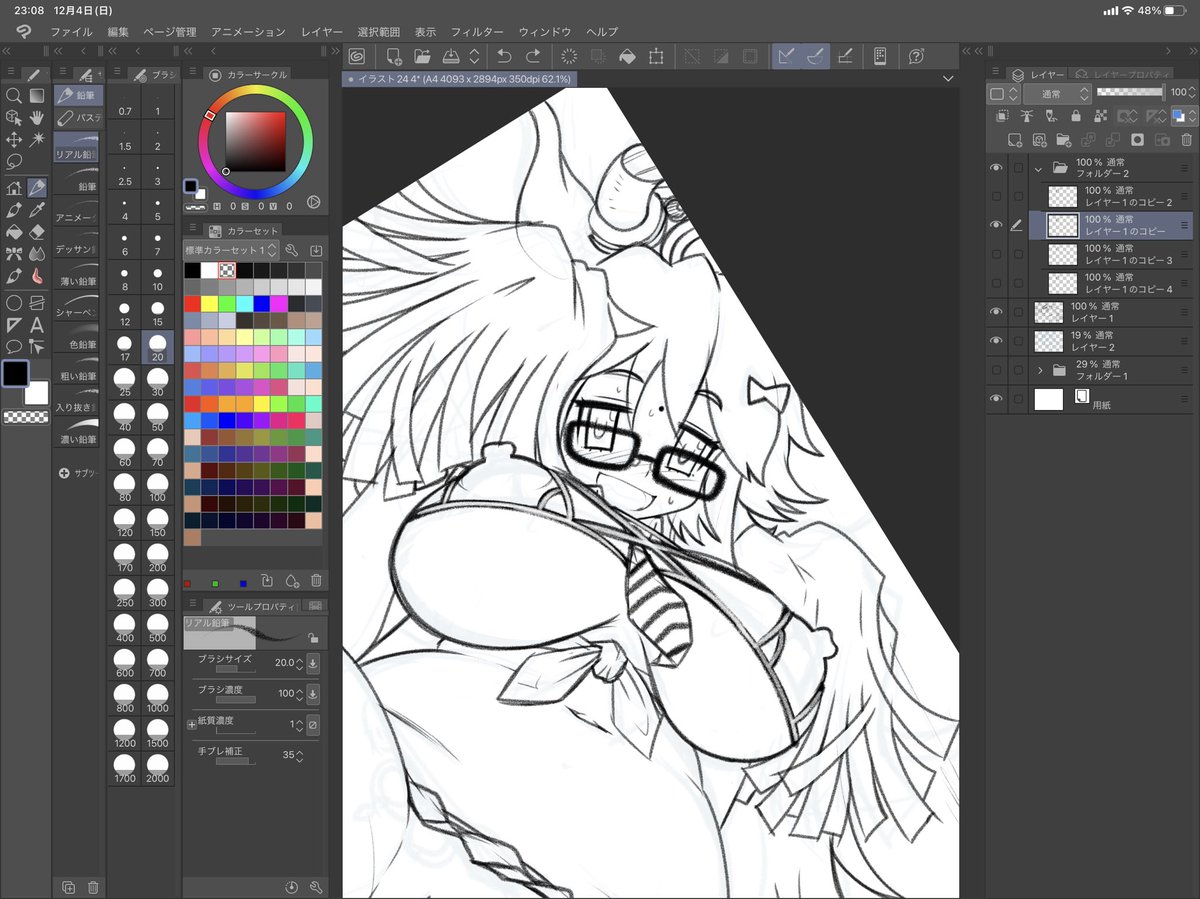Click the サブツール add button
This screenshot has height=899, width=1200.
(x=65, y=473)
